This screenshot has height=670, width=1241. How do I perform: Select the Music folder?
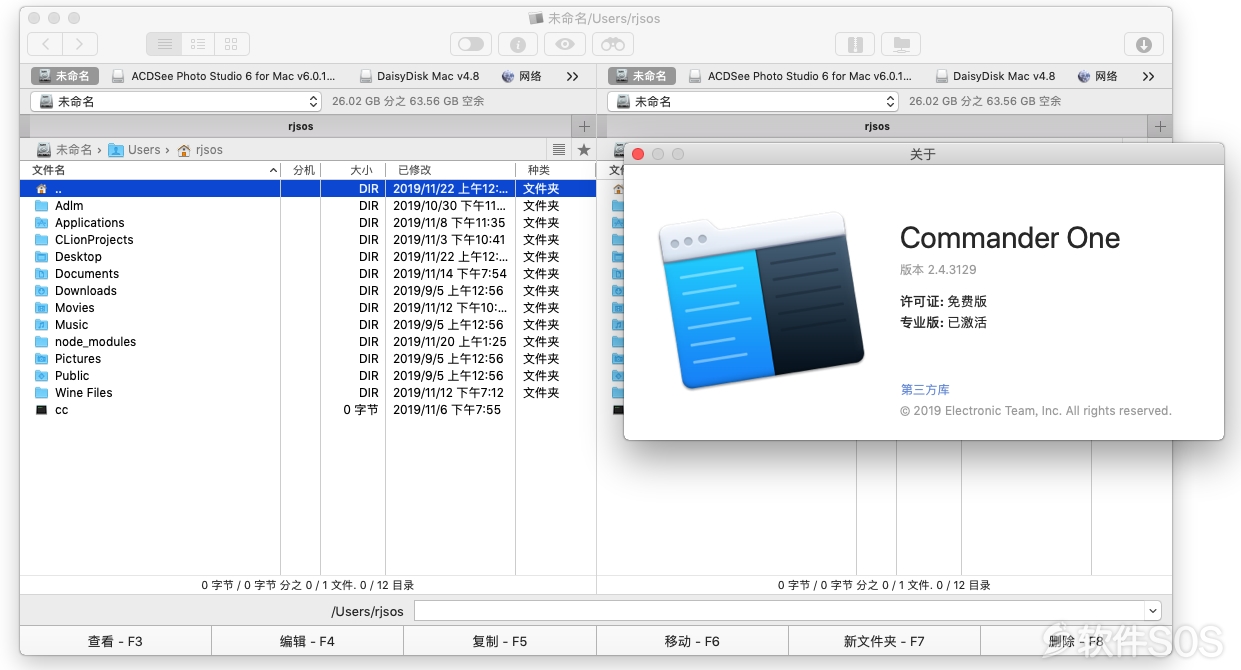coord(308,325)
